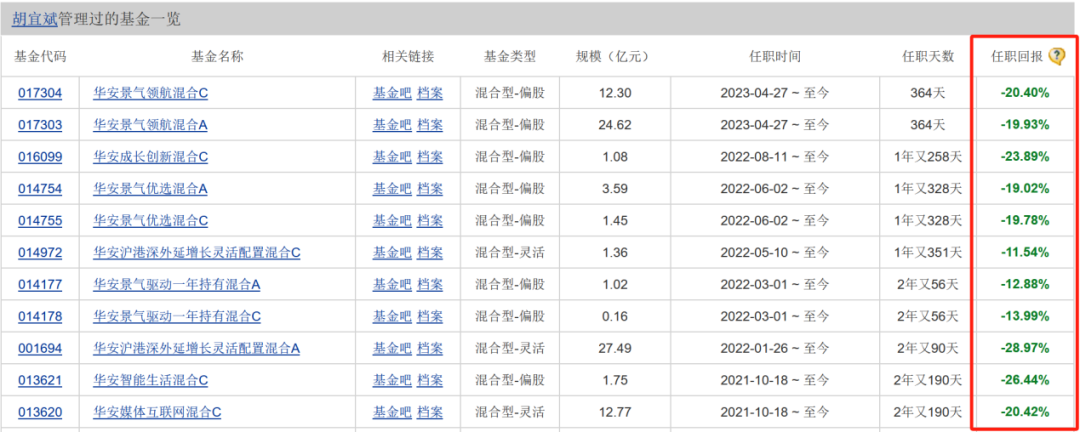Open the 华安媒体互联网混合C fund page
This screenshot has width=1080, height=432.
tap(157, 413)
